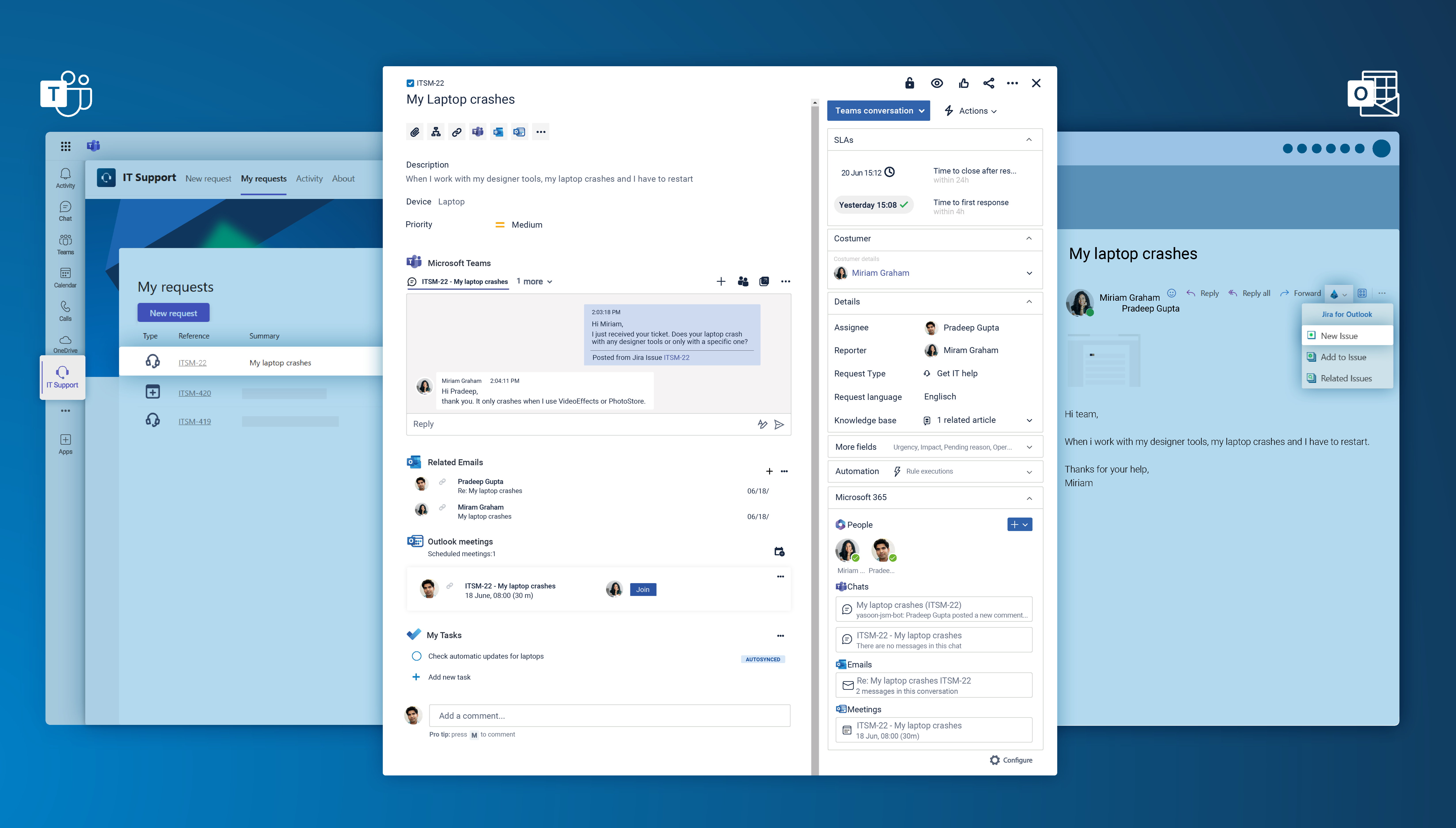The width and height of the screenshot is (1456, 828).
Task: Open the ITSM-420 reference link
Action: 195,393
